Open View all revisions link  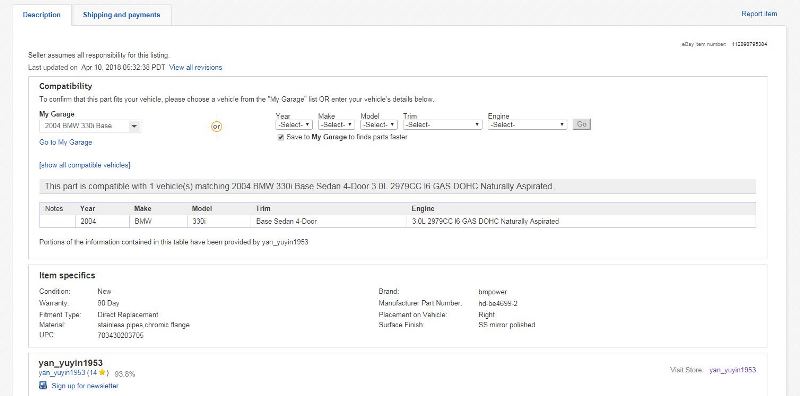[195, 67]
